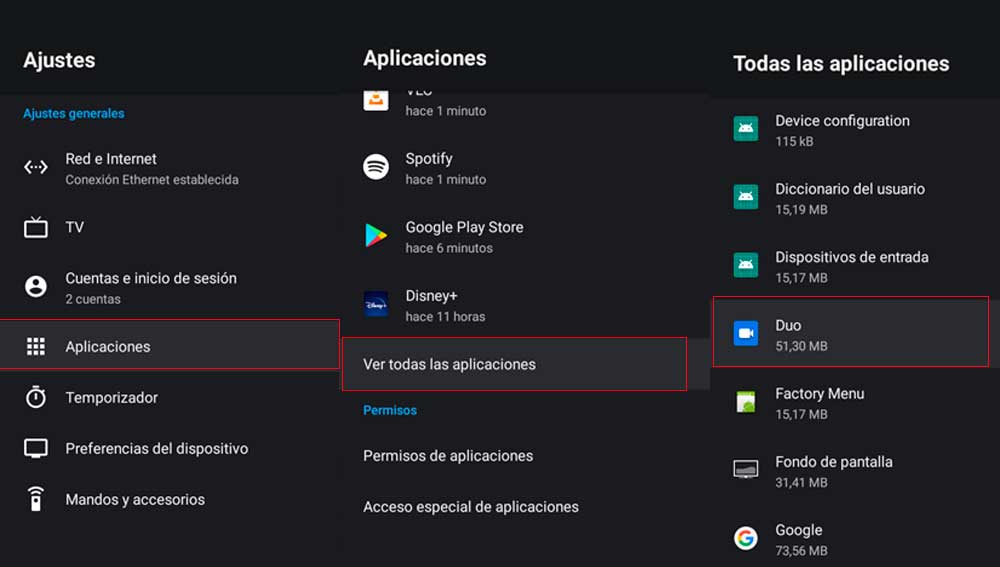Click the Spotify app icon
Viewport: 1000px width, 567px height.
coord(376,167)
